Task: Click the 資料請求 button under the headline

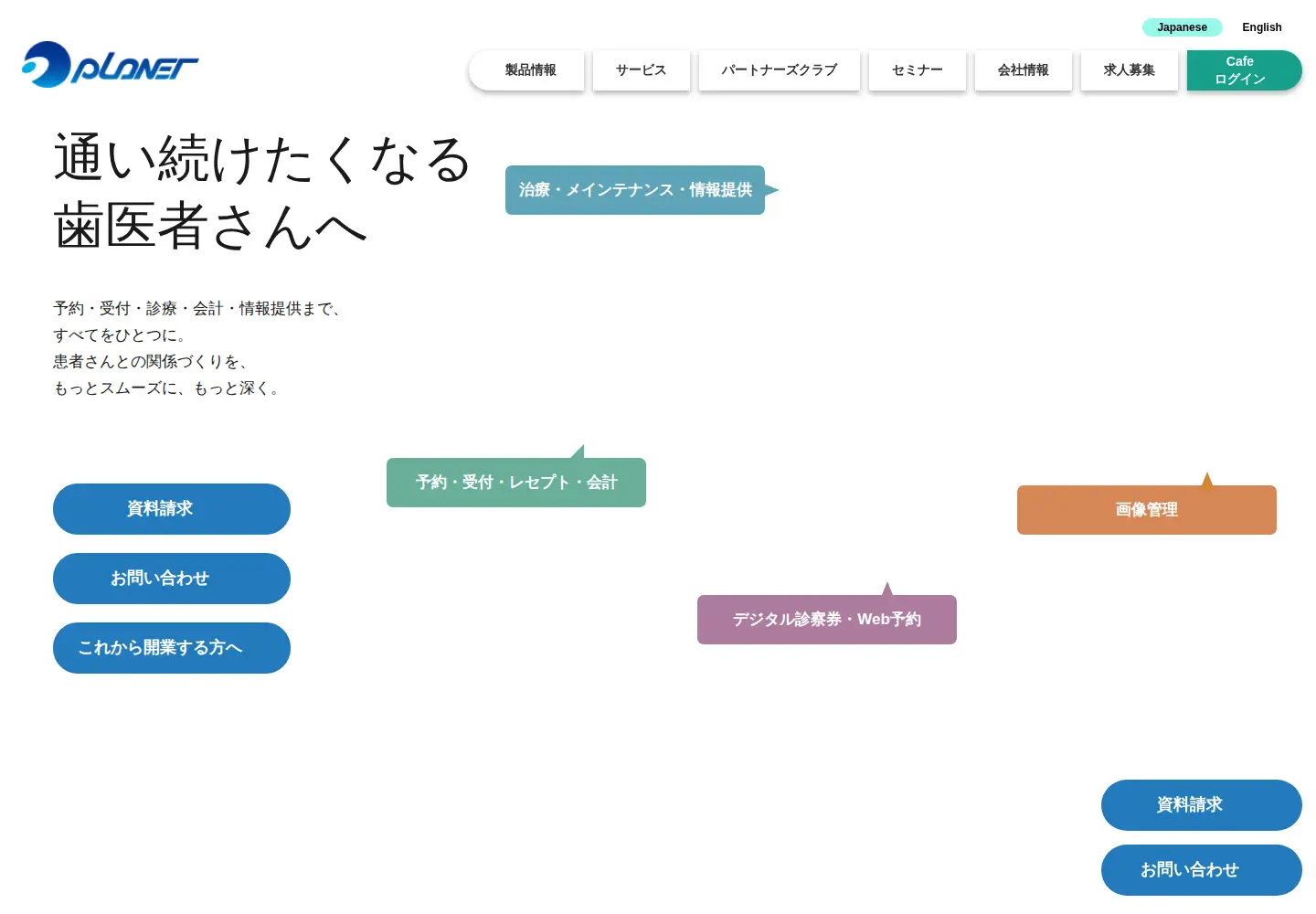Action: coord(172,509)
